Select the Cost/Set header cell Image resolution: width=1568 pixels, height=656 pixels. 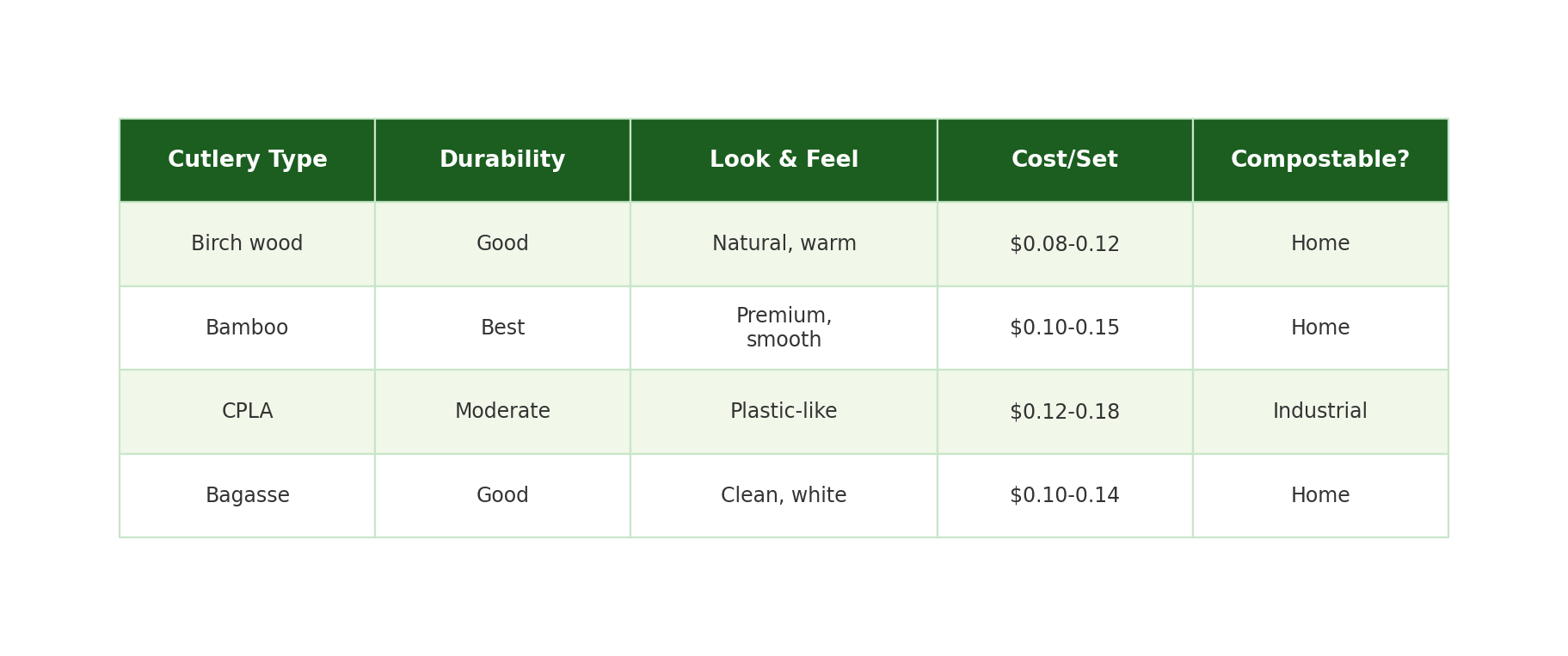1064,160
